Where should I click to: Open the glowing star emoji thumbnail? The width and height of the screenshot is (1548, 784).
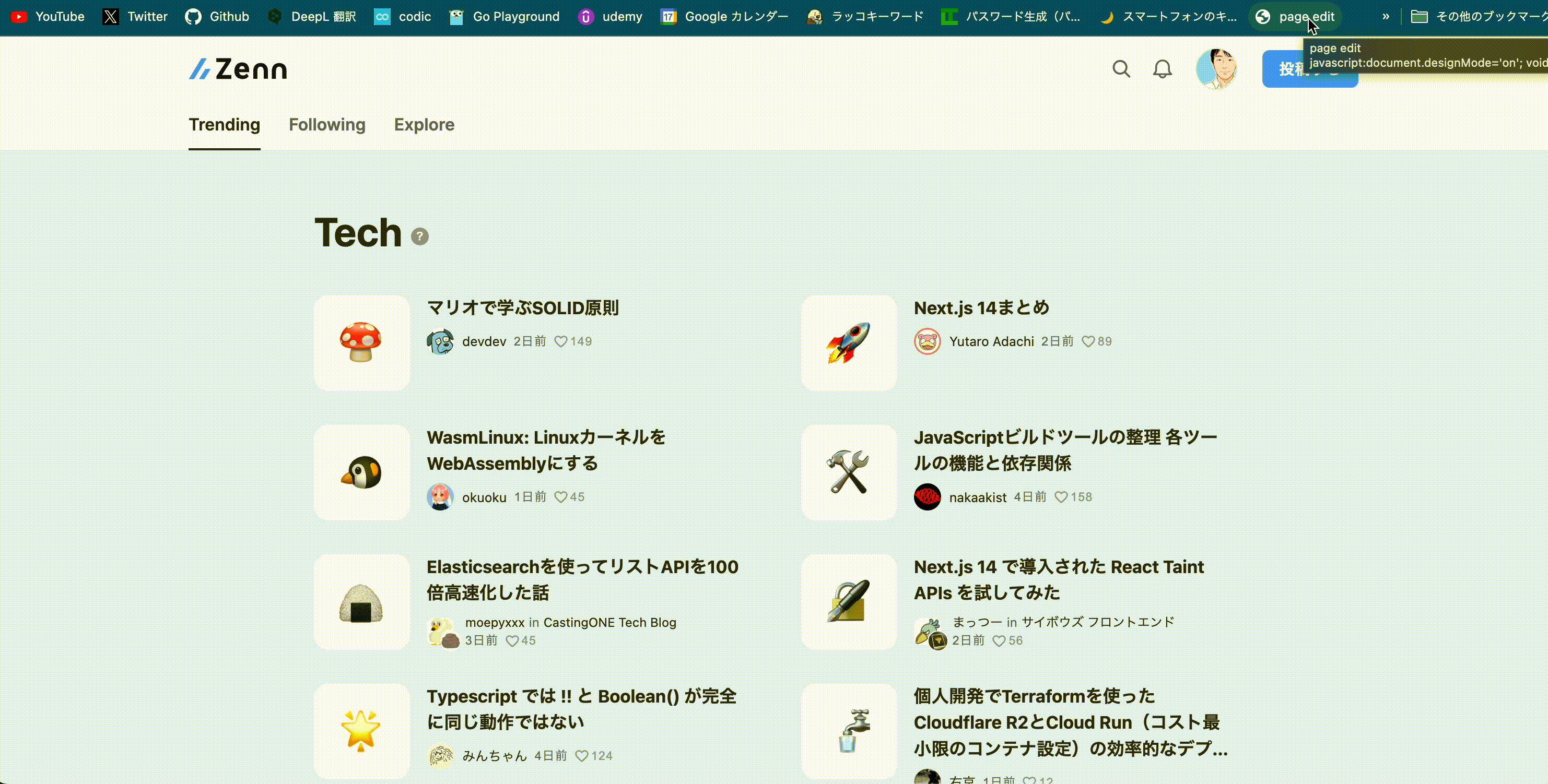[362, 731]
